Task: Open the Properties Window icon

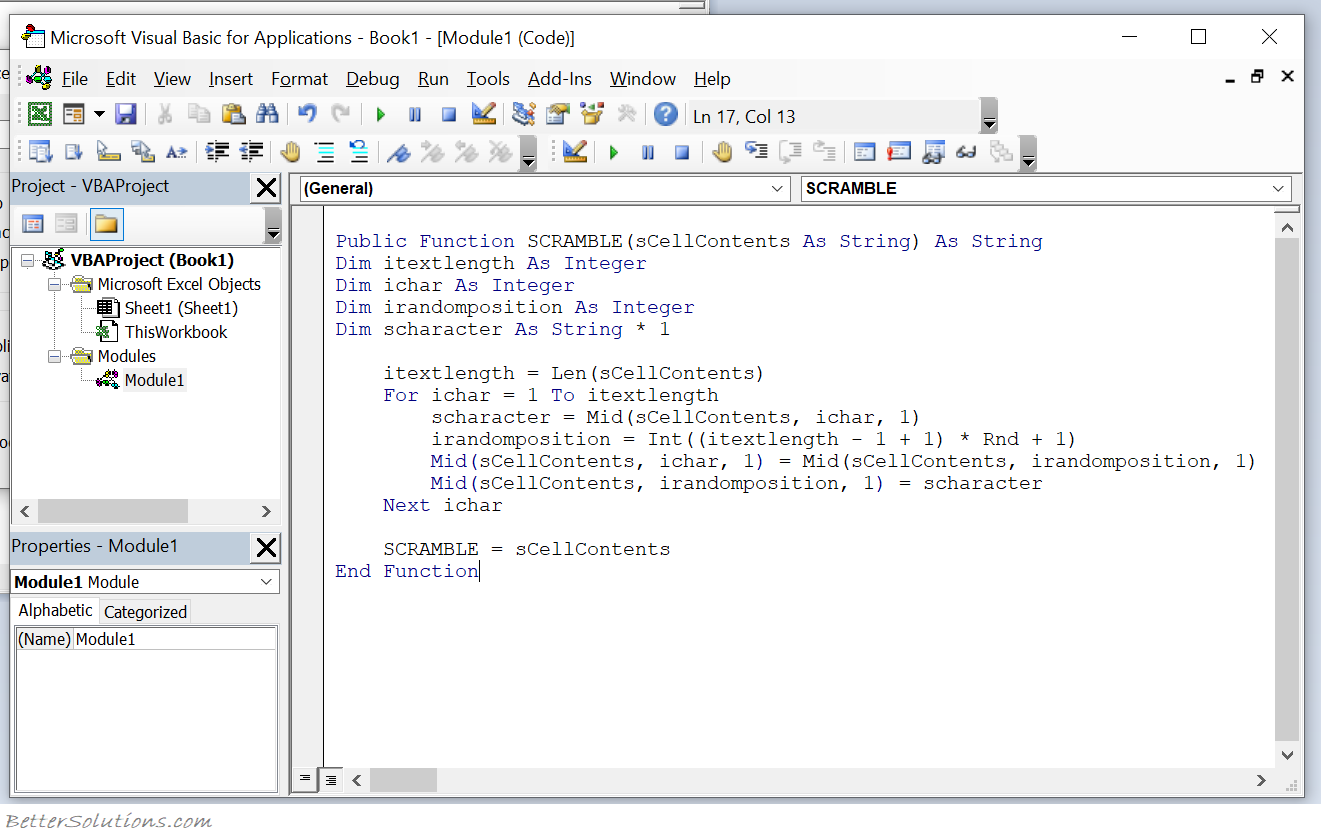Action: point(558,114)
